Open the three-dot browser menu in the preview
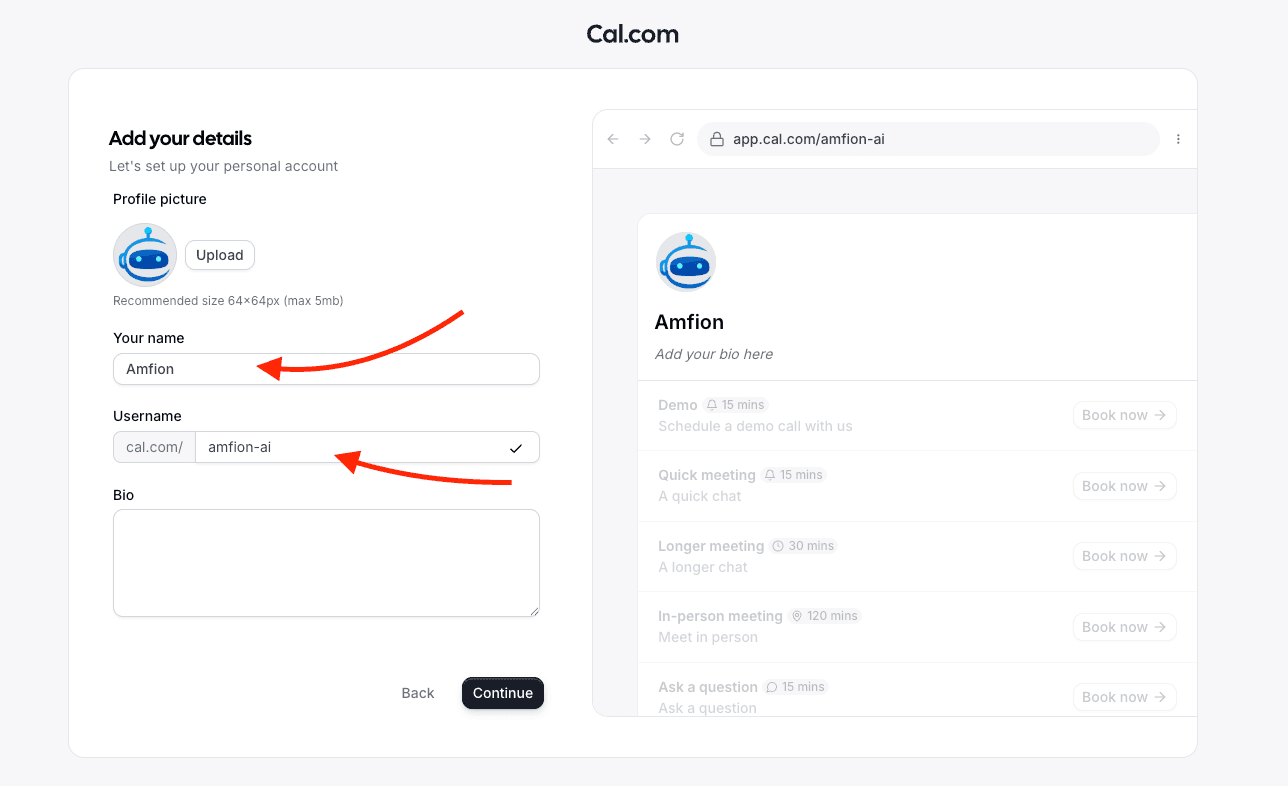The width and height of the screenshot is (1288, 786). (x=1178, y=139)
